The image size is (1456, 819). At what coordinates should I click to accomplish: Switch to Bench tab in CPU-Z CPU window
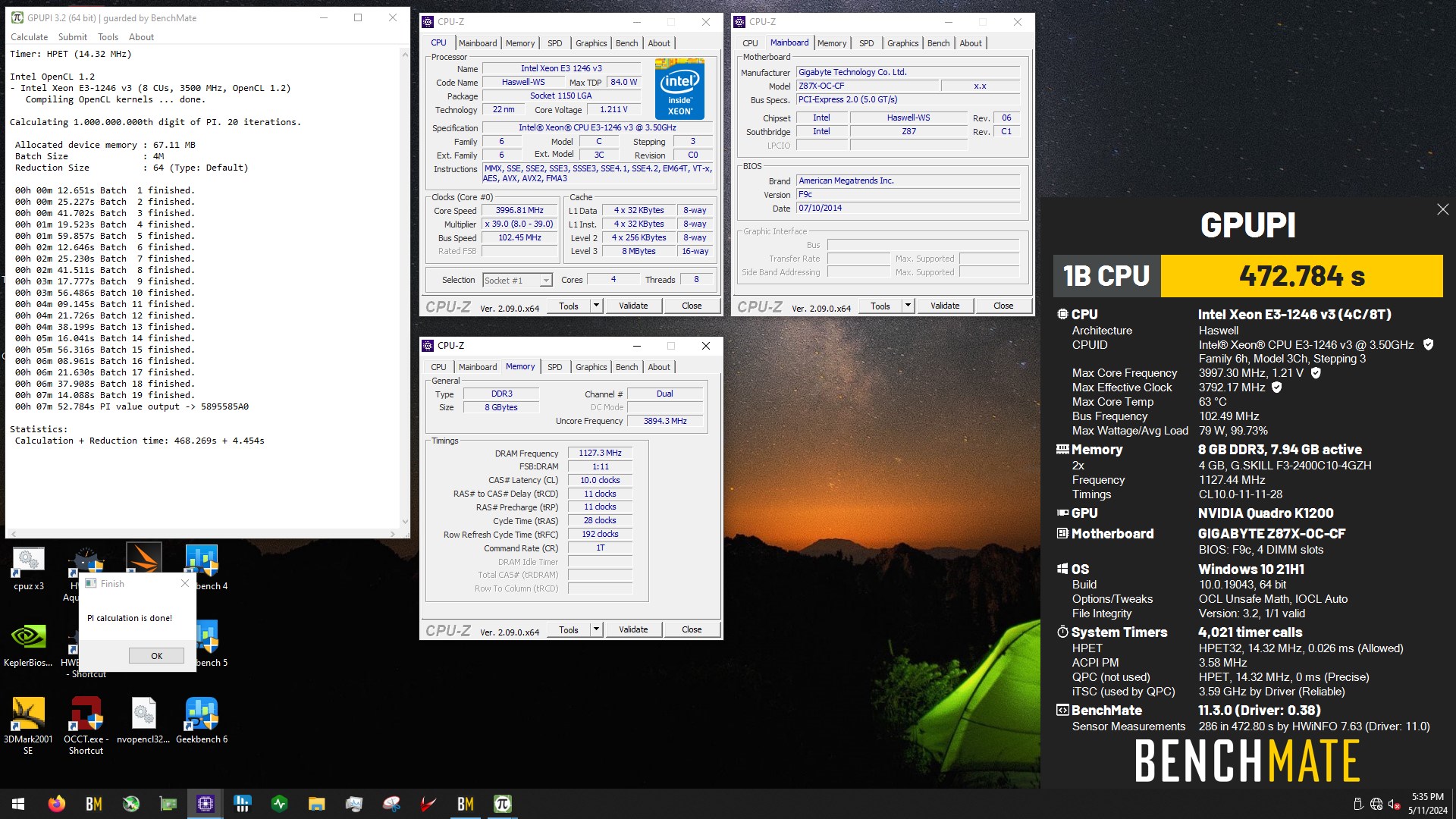[x=626, y=43]
